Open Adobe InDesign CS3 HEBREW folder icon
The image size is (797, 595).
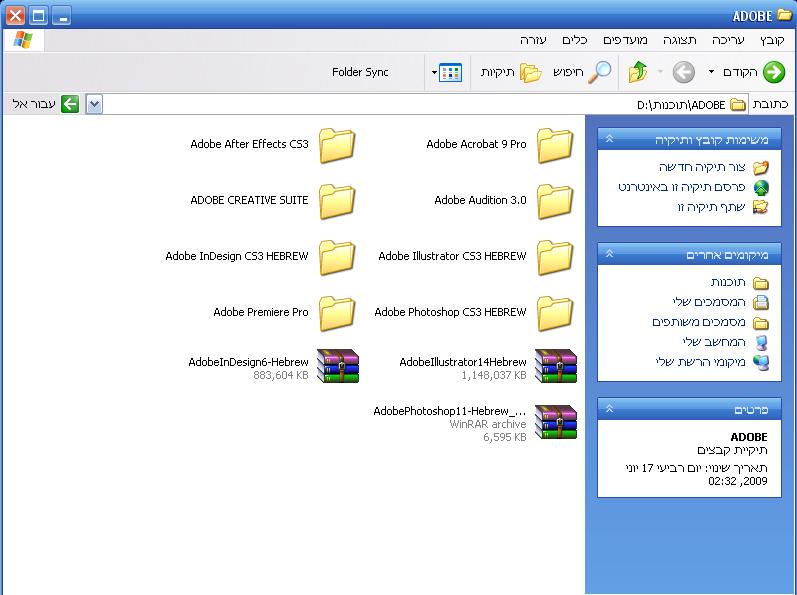(337, 257)
